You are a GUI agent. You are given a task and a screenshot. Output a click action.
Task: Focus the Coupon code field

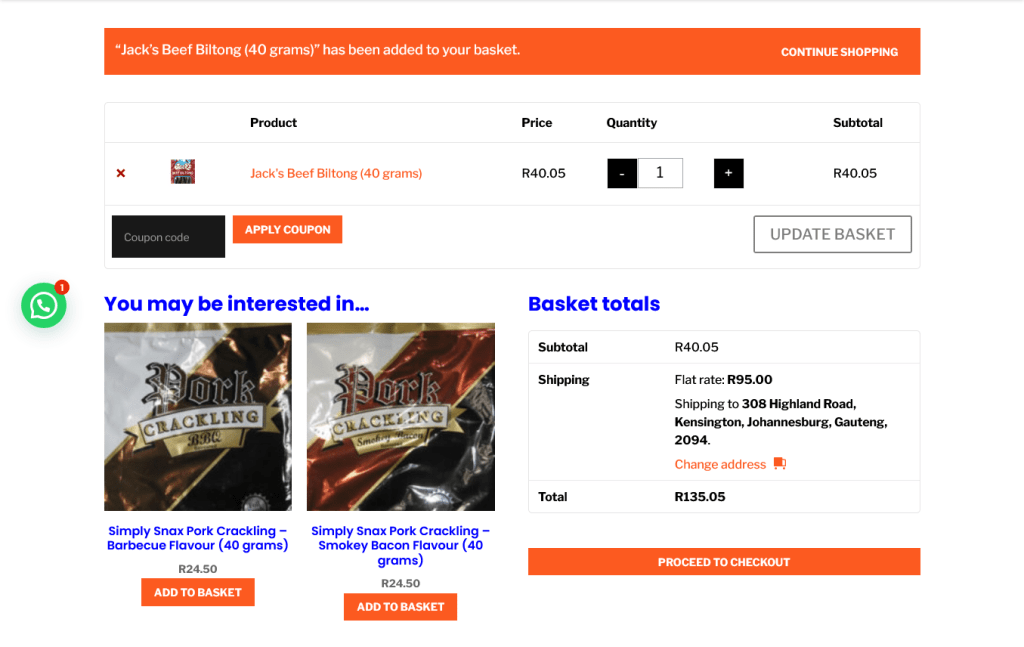(x=168, y=237)
